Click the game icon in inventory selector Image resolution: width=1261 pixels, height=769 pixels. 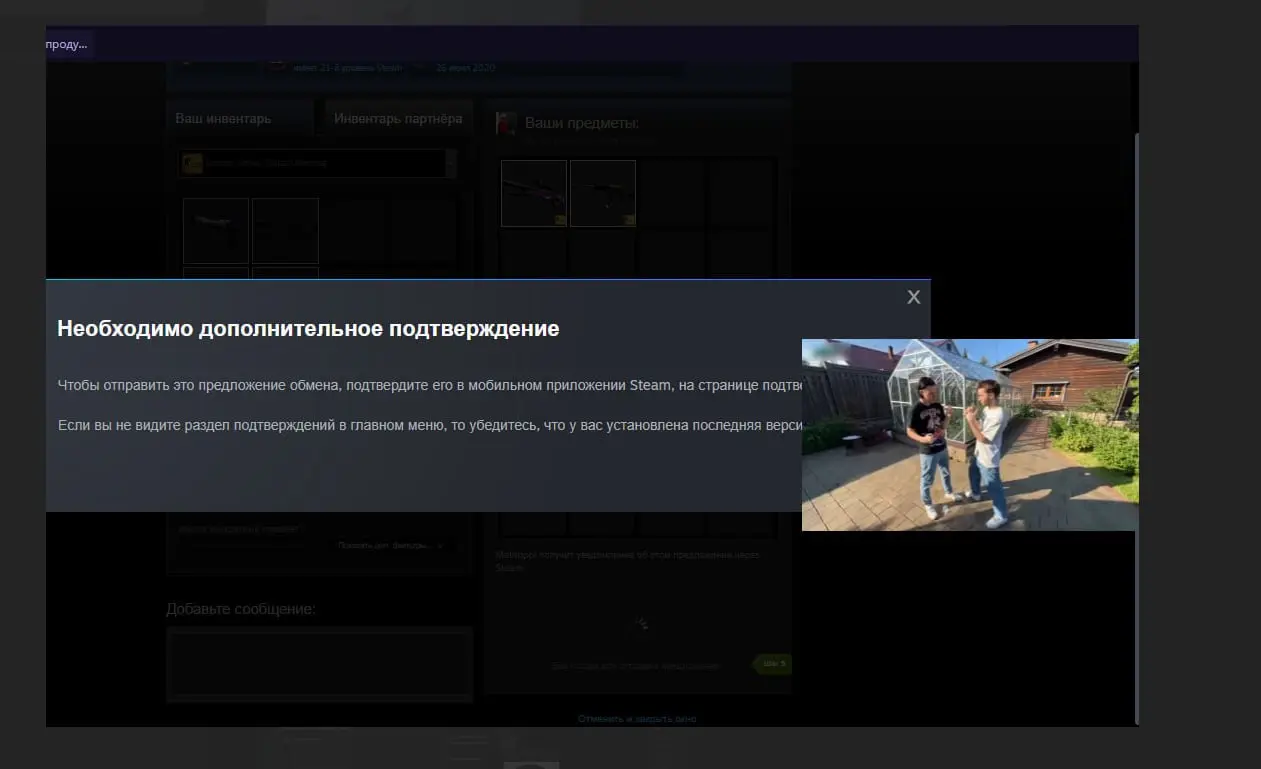[x=192, y=163]
